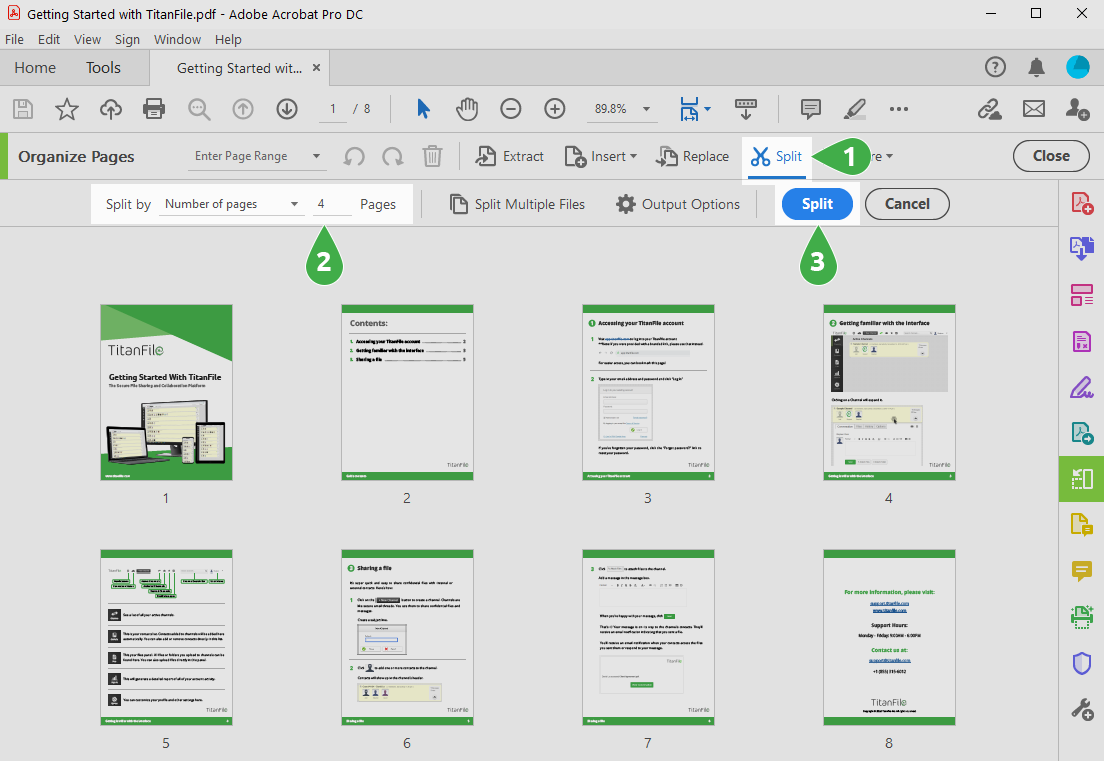Click the Fit width page icon

click(x=689, y=109)
